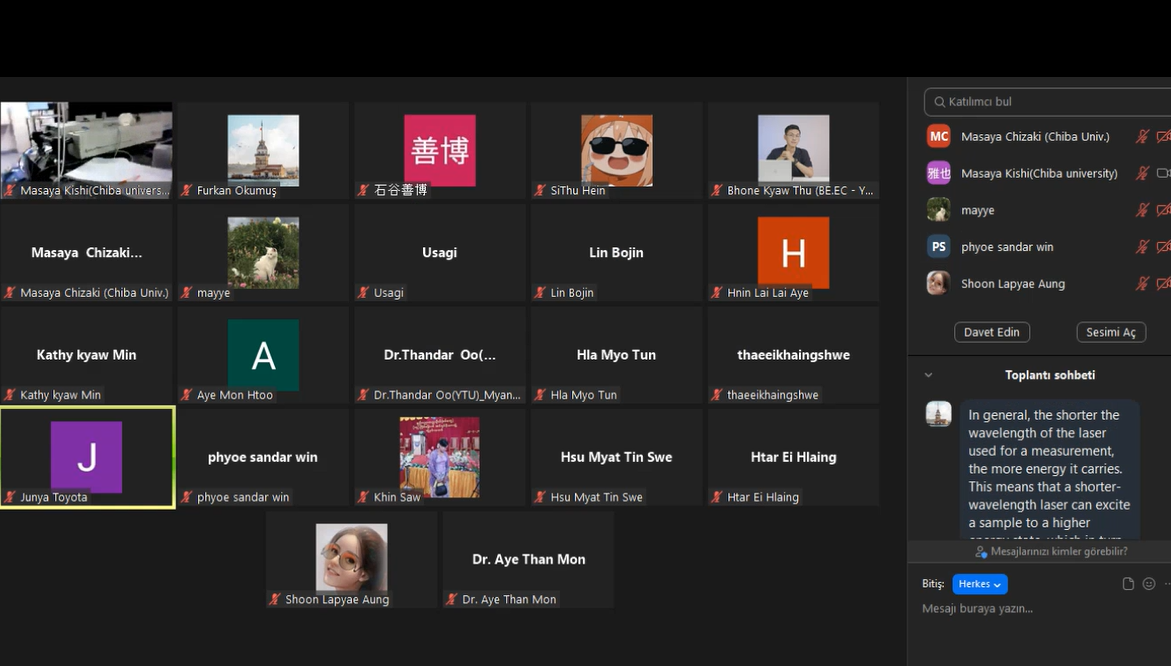Click the Davet Edin button
The image size is (1171, 666).
click(991, 332)
